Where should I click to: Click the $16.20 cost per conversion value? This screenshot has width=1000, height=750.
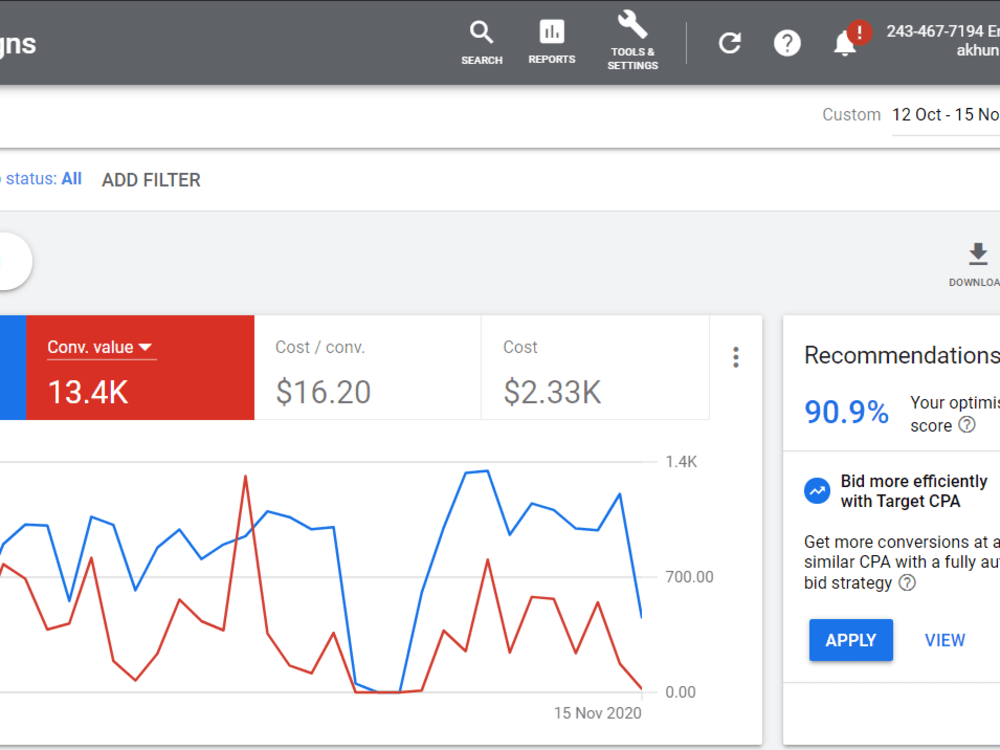coord(323,392)
